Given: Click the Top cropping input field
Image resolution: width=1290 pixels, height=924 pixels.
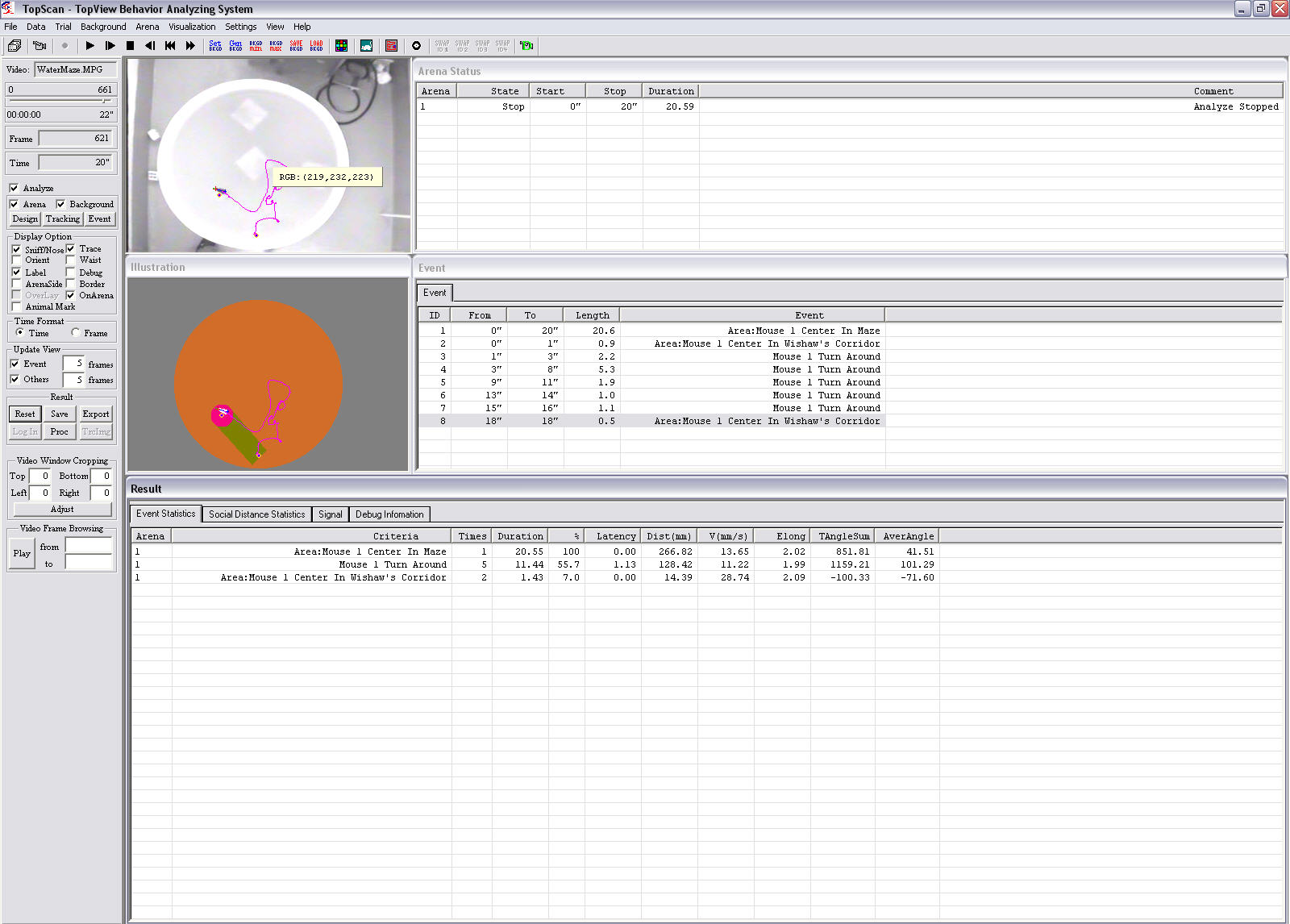Looking at the screenshot, I should [40, 476].
